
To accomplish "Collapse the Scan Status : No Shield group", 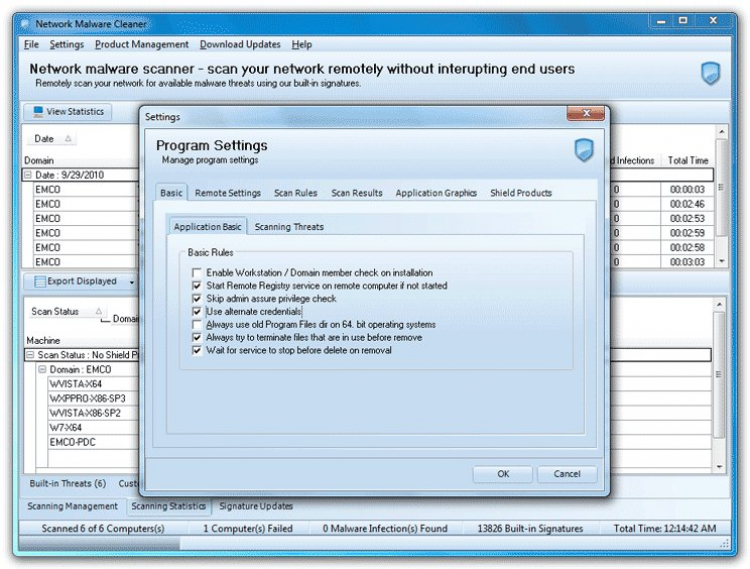I will tap(31, 355).
